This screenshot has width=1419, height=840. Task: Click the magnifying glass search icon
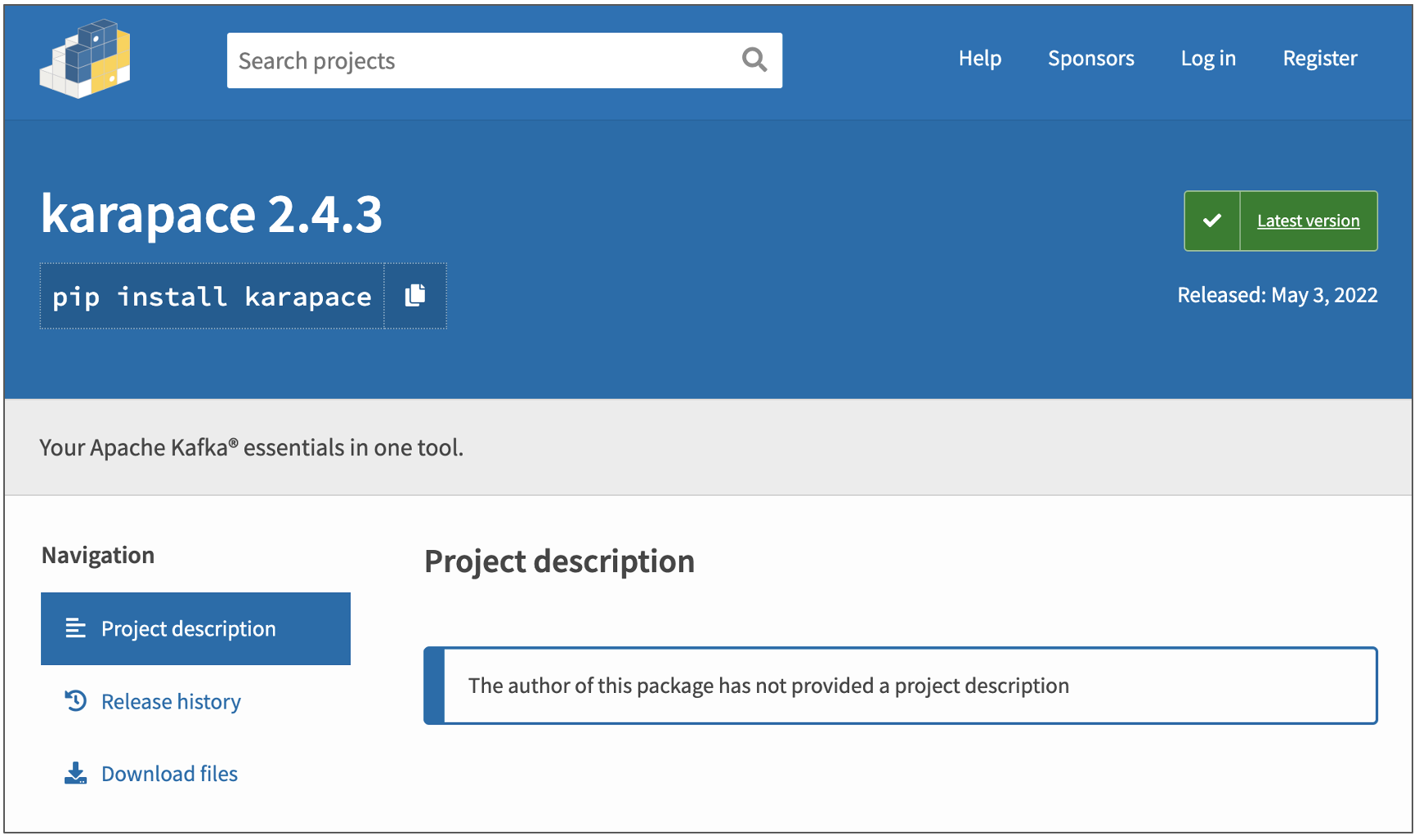click(754, 60)
